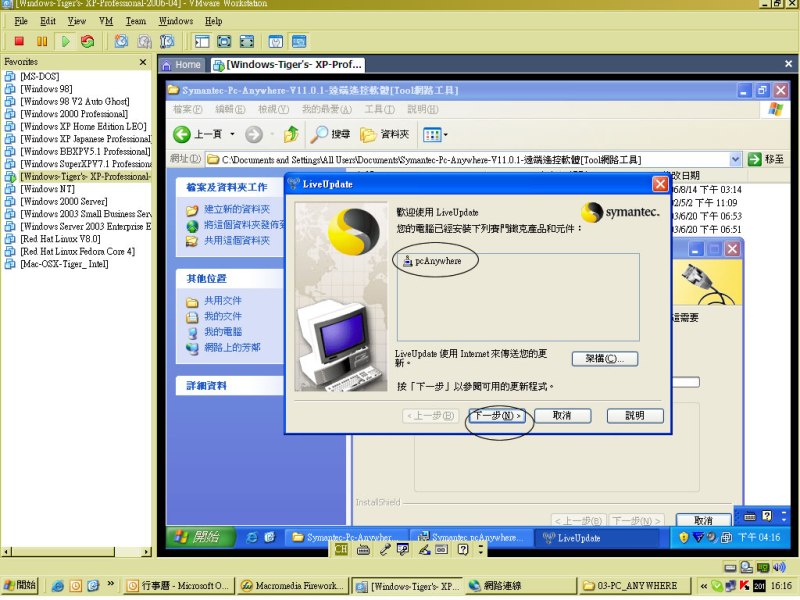Power on the VM with the green play icon
800x600 pixels.
(65, 41)
